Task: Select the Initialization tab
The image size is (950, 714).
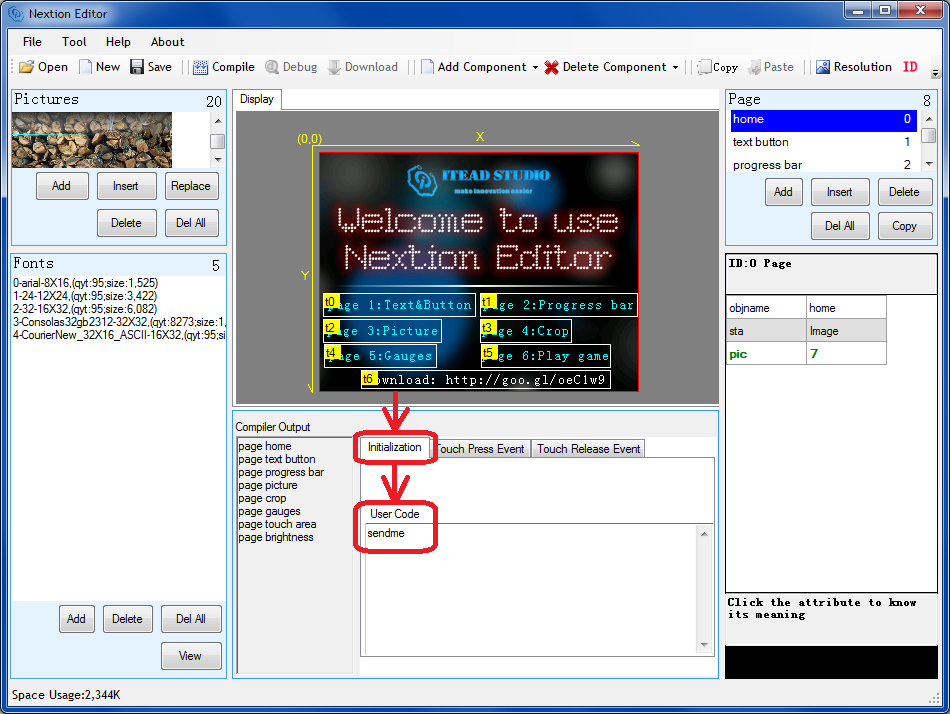Action: 394,447
